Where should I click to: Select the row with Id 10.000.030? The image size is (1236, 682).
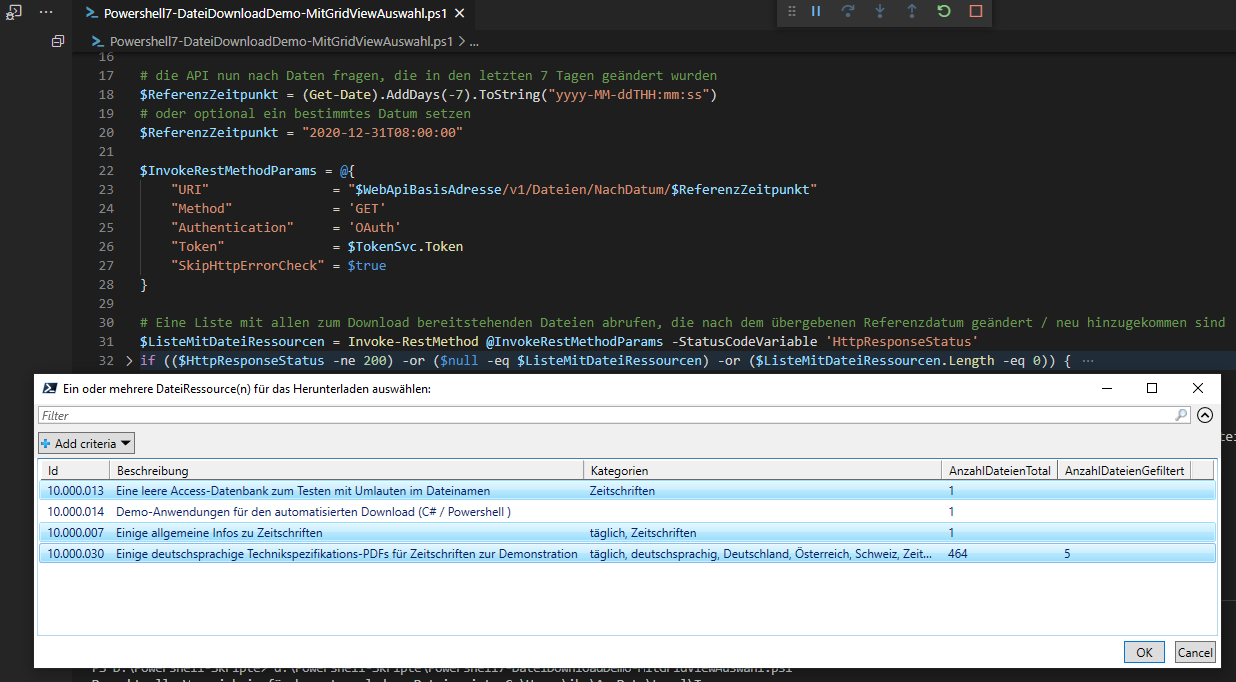400,553
